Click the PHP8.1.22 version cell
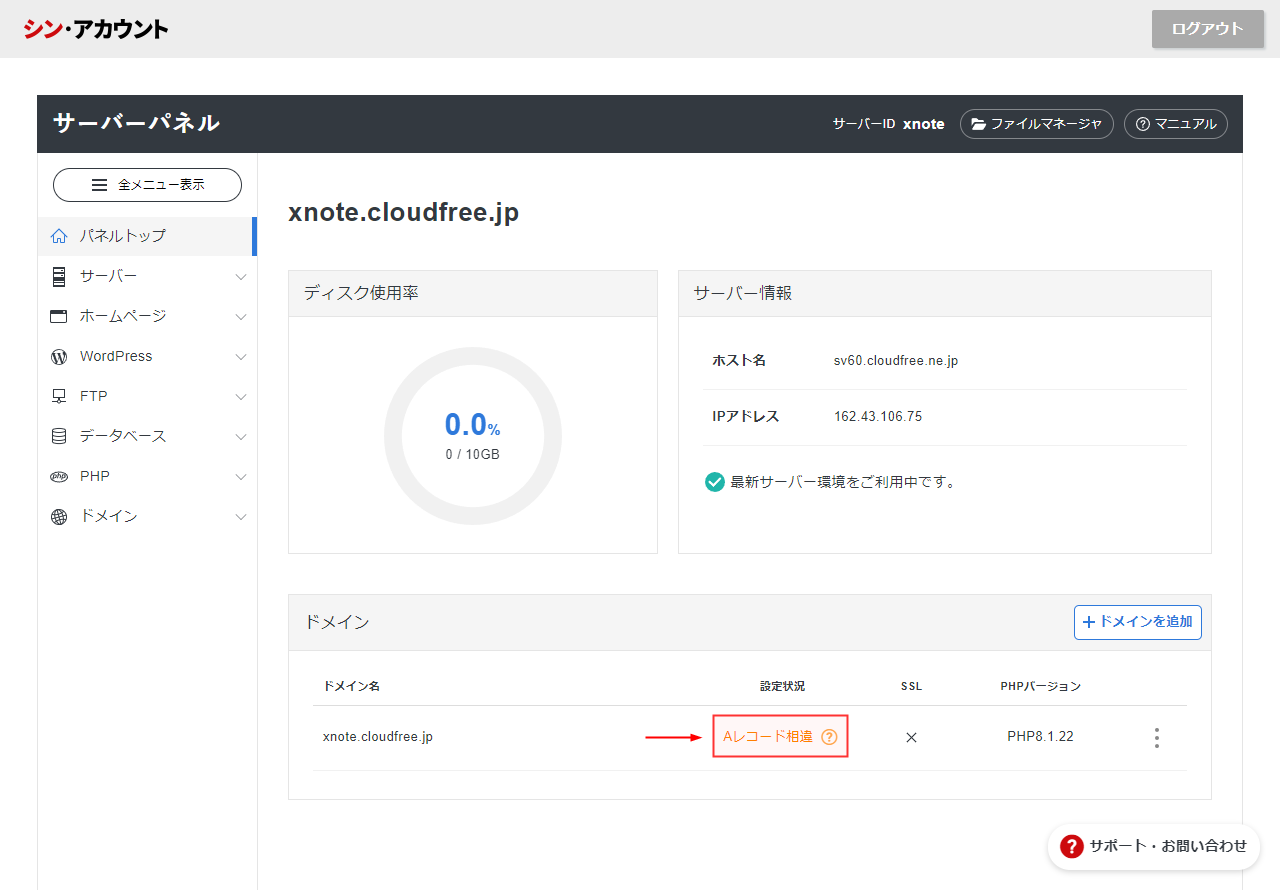1280x890 pixels. tap(1040, 736)
